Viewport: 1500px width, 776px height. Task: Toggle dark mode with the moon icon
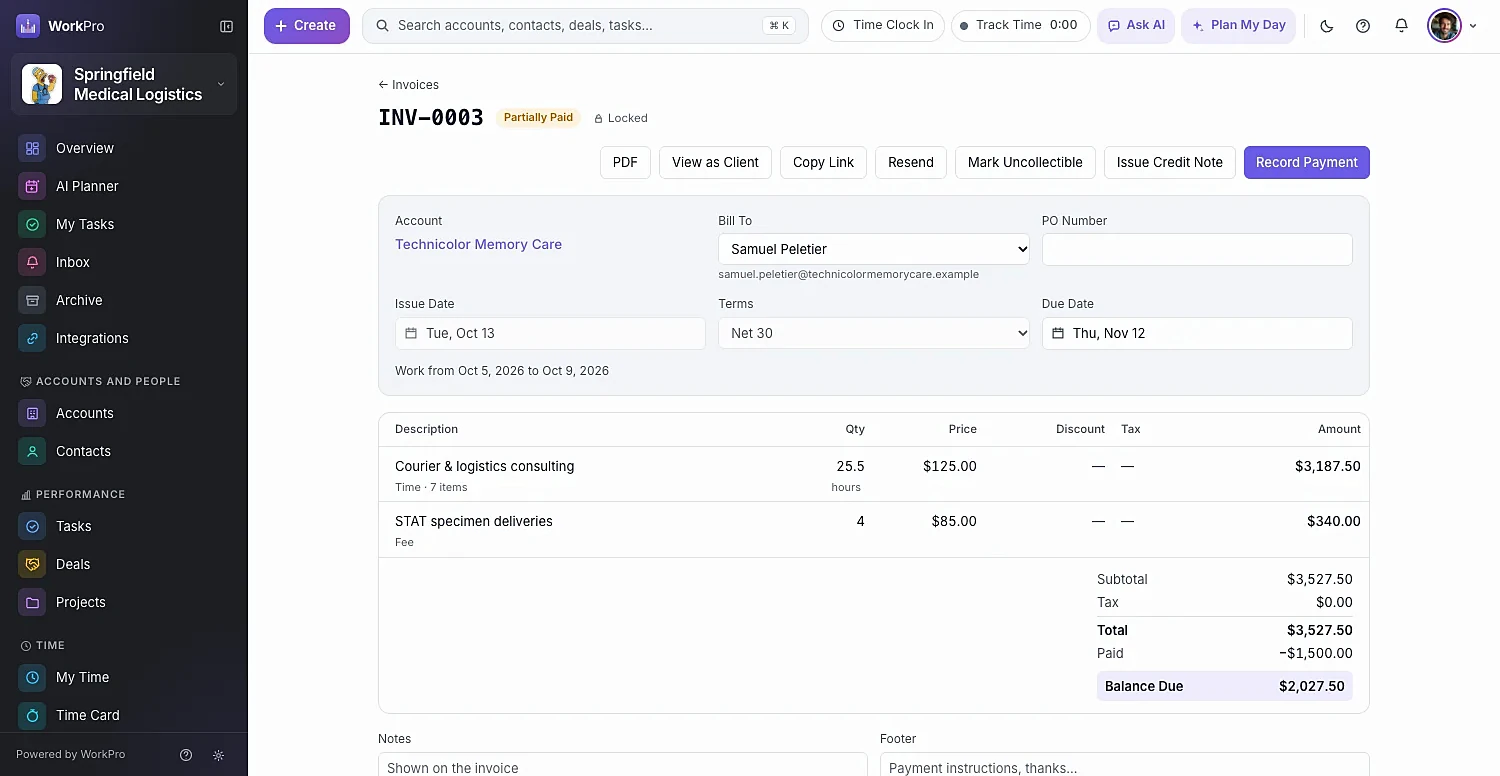1327,26
